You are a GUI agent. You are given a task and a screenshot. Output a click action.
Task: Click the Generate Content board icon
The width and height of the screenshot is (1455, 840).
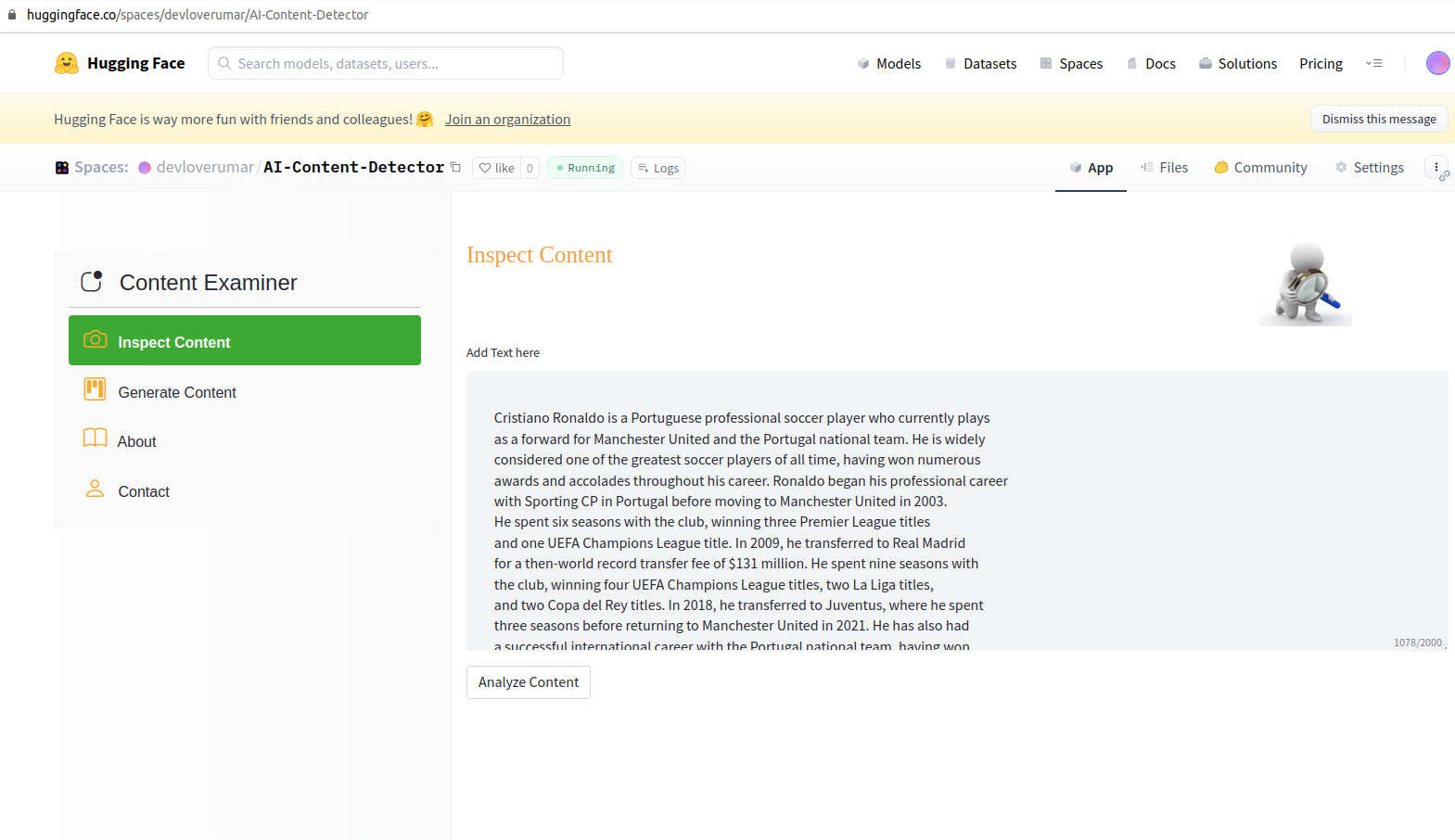(x=95, y=389)
